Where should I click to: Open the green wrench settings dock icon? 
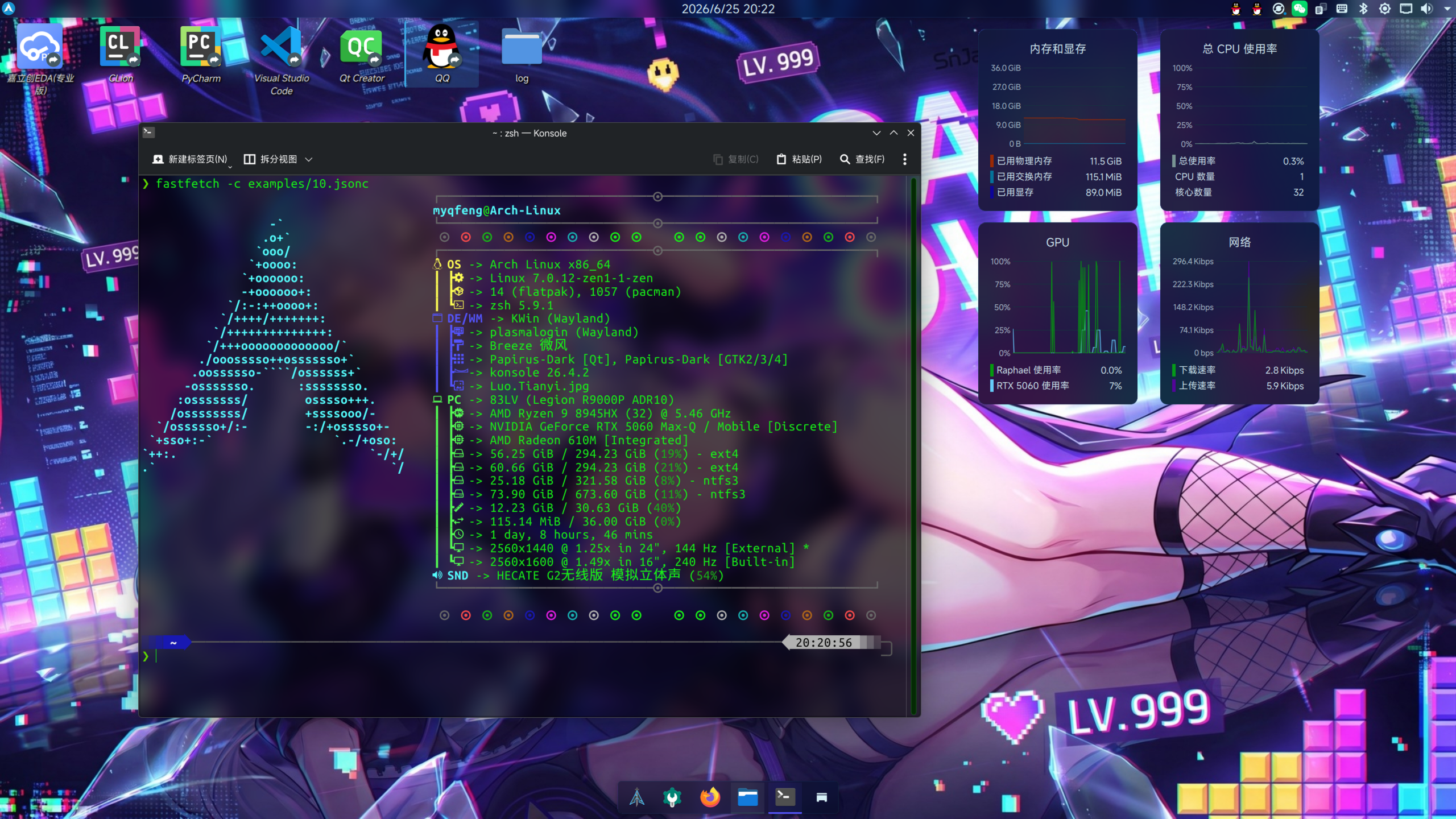point(672,797)
